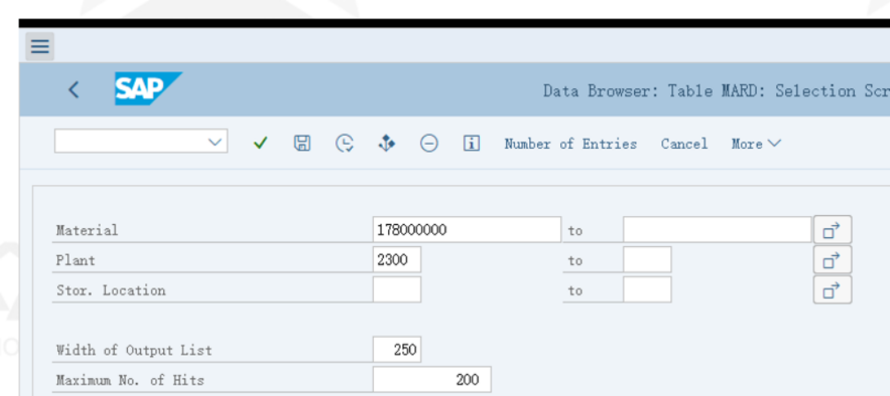
Task: Click Number of Entries button
Action: click(x=570, y=144)
